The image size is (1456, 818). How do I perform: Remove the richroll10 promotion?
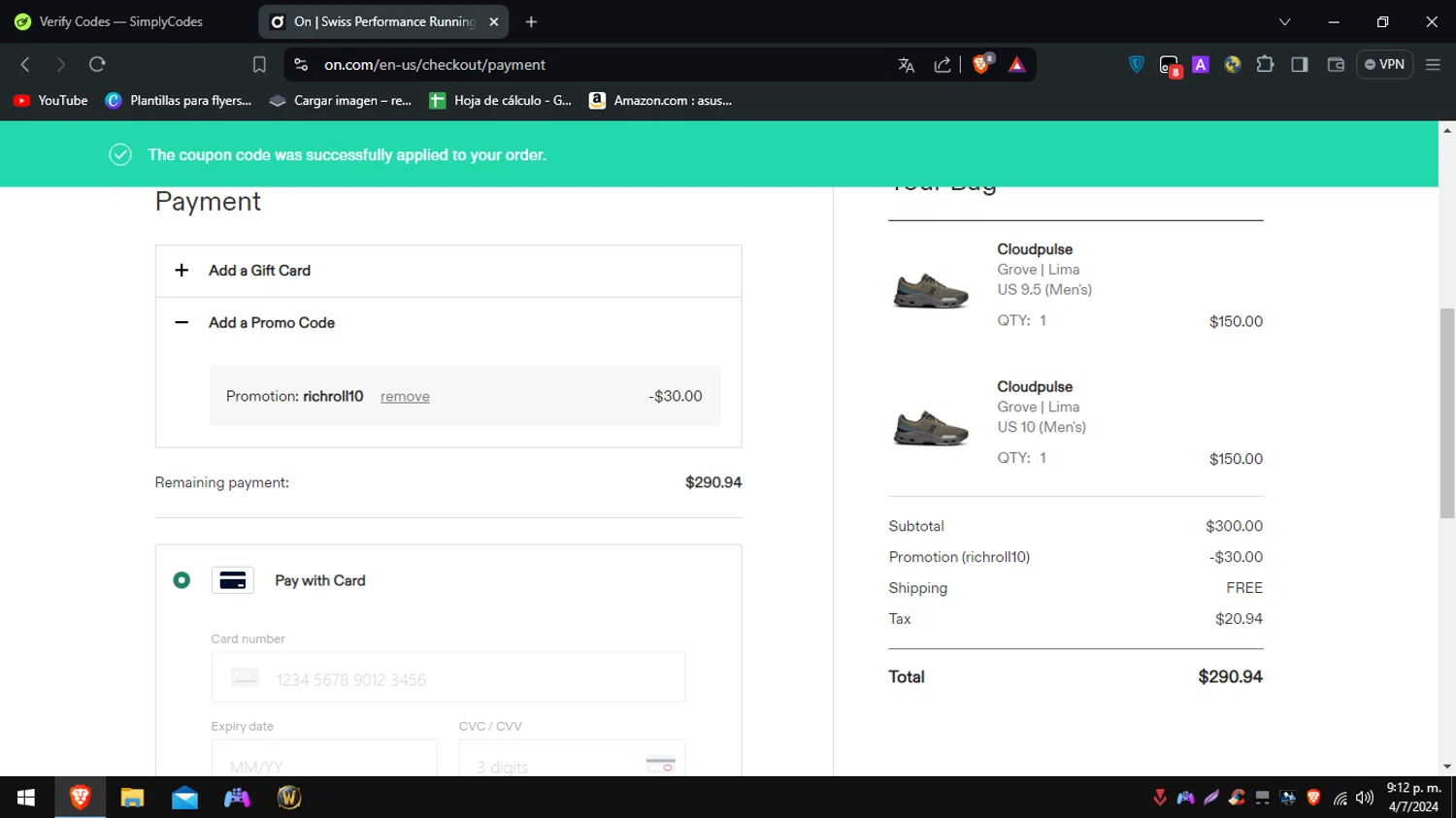(405, 396)
